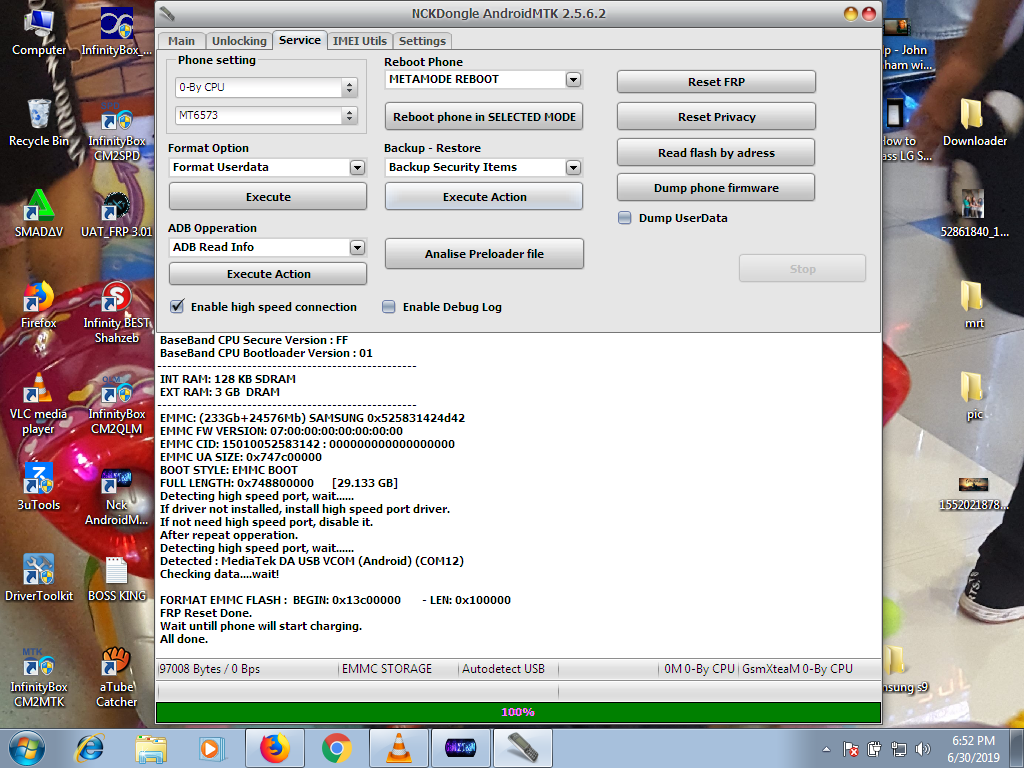Click Windows Start orb
The height and width of the screenshot is (768, 1024).
click(x=27, y=748)
